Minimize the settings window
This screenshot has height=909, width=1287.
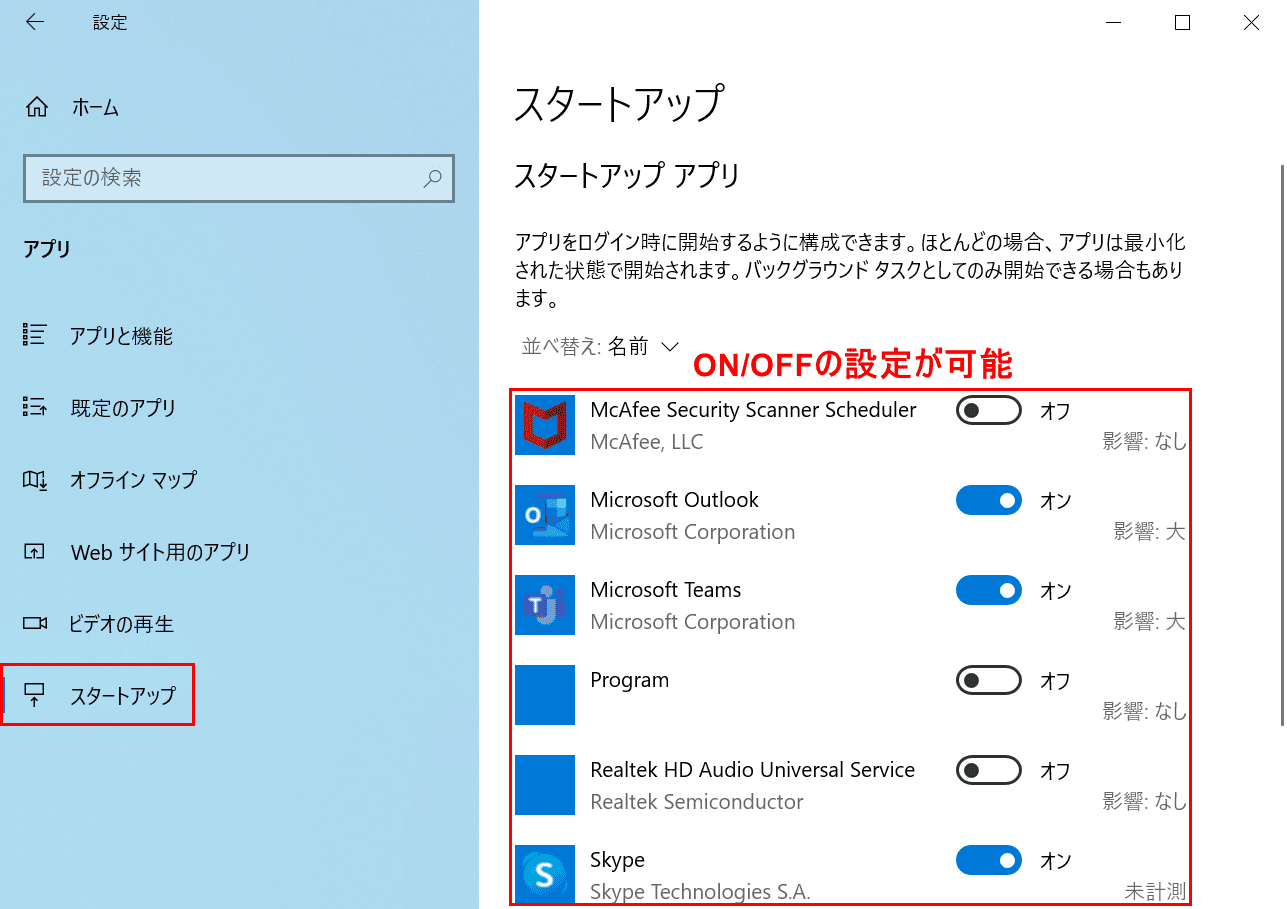[1114, 22]
